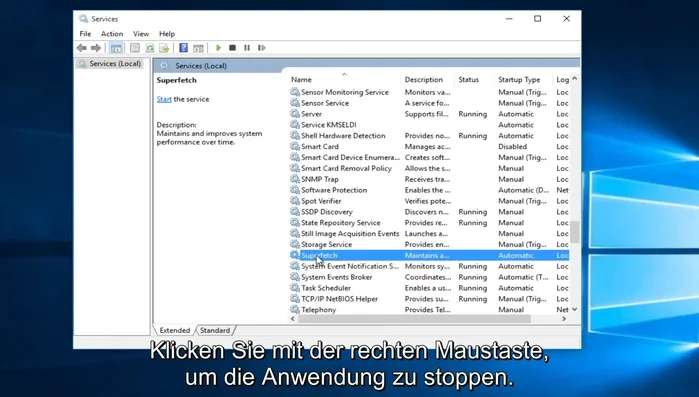This screenshot has height=397, width=699.
Task: Click the gear icon beside Server
Action: [295, 114]
